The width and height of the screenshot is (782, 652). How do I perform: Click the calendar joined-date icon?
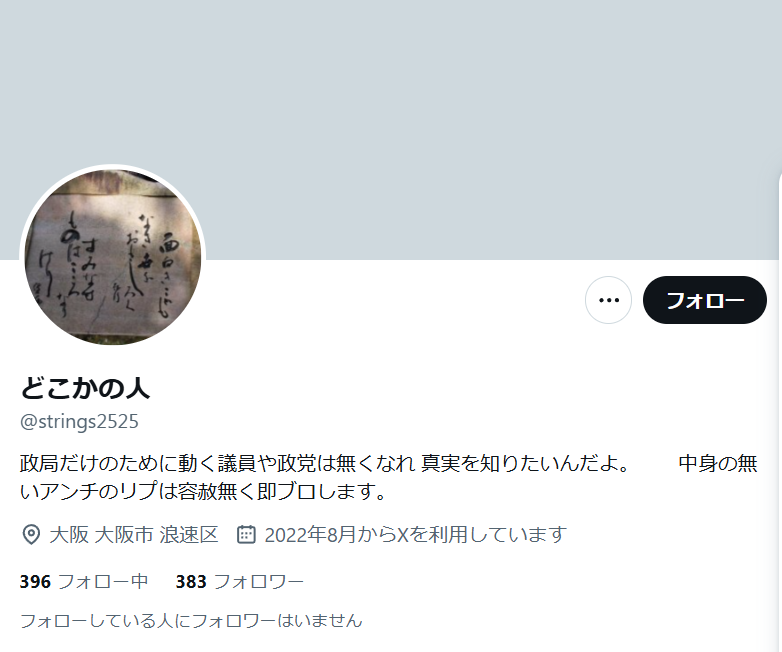pos(246,534)
